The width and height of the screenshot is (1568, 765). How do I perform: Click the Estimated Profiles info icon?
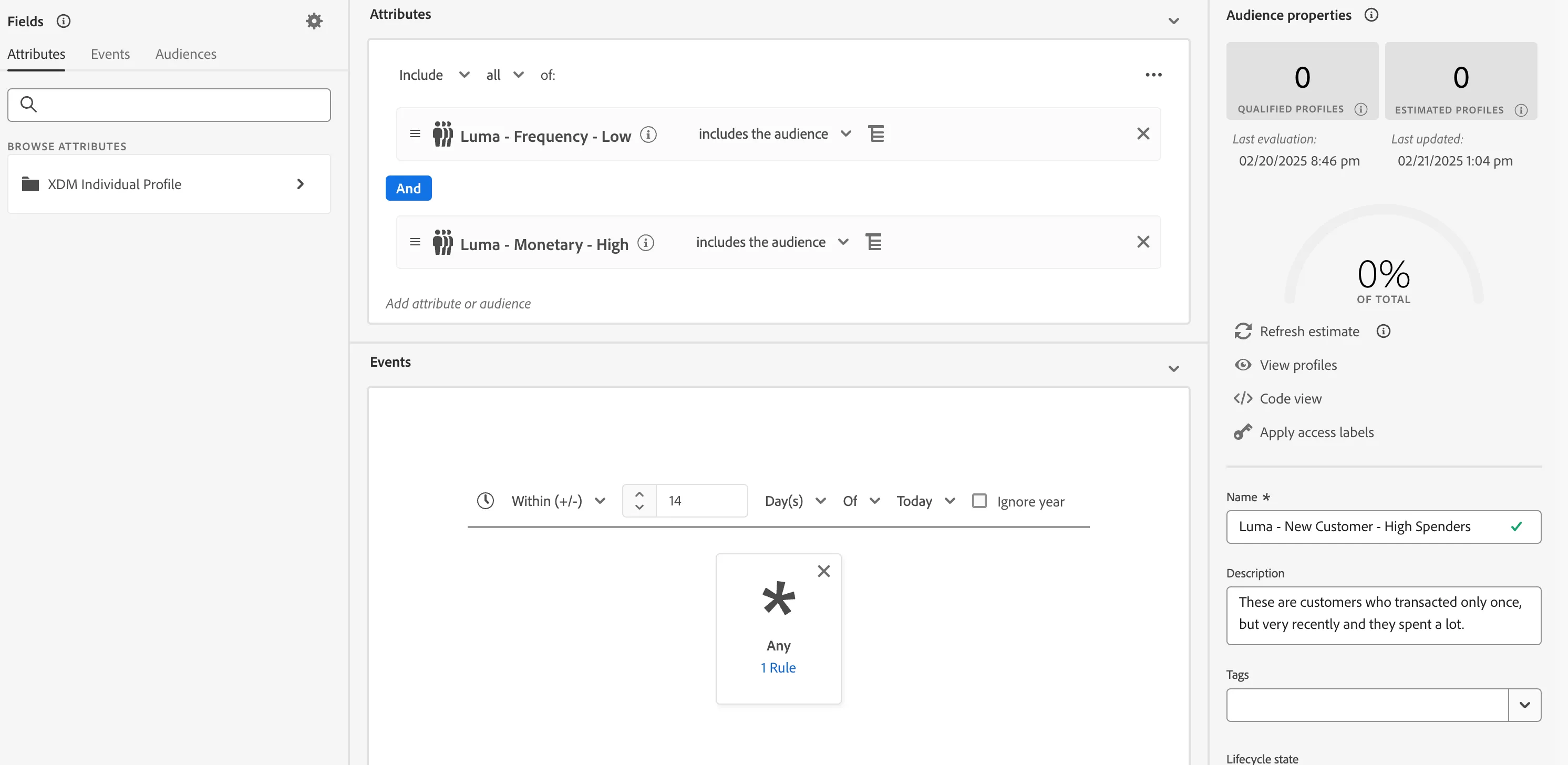coord(1521,110)
